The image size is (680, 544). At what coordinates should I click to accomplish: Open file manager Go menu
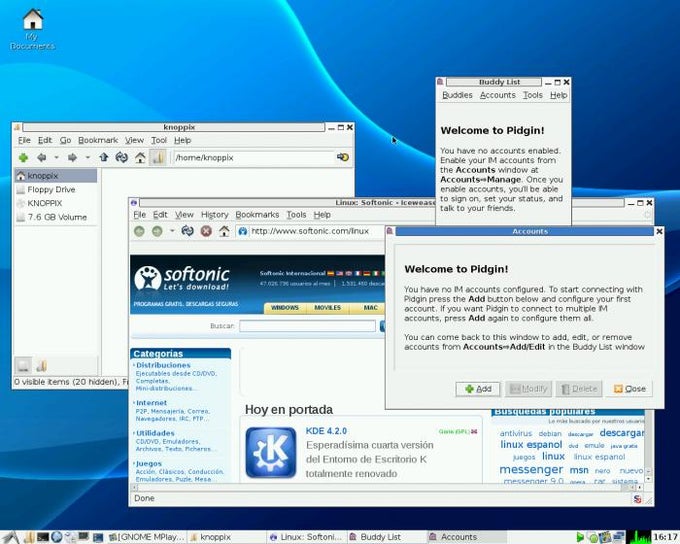coord(65,140)
